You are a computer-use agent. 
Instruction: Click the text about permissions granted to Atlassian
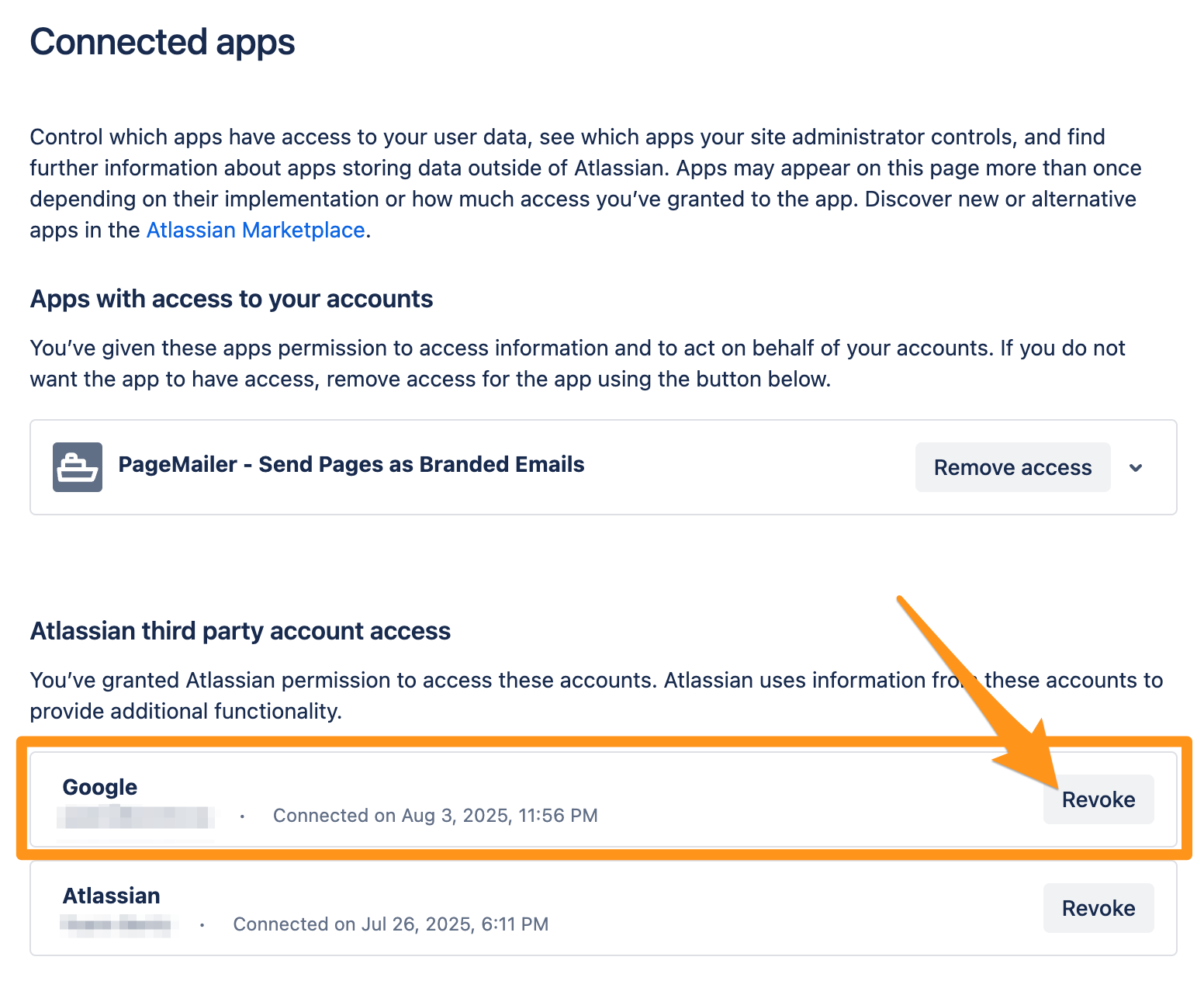[596, 695]
